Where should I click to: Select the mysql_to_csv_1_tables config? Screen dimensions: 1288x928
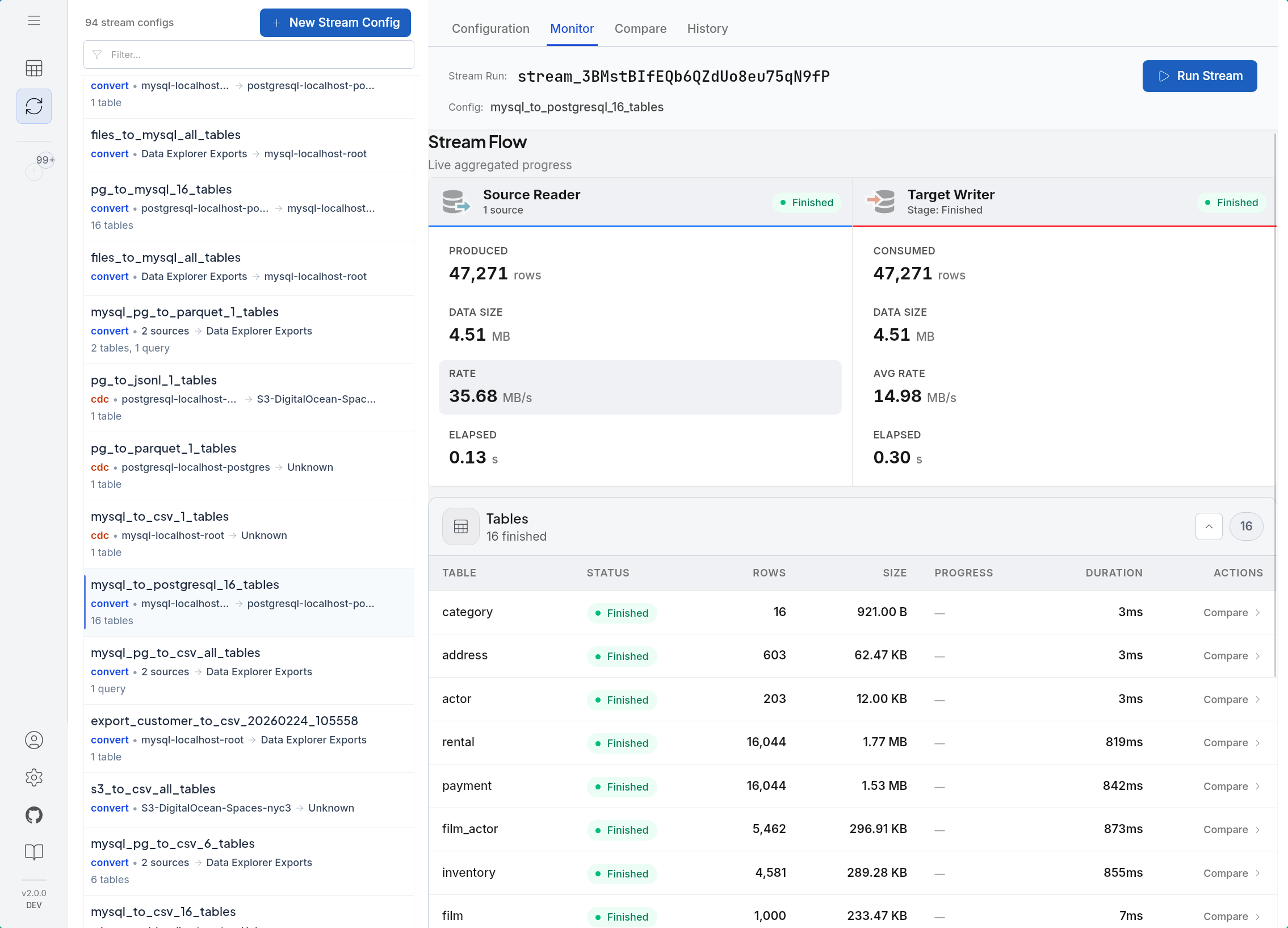(x=249, y=534)
